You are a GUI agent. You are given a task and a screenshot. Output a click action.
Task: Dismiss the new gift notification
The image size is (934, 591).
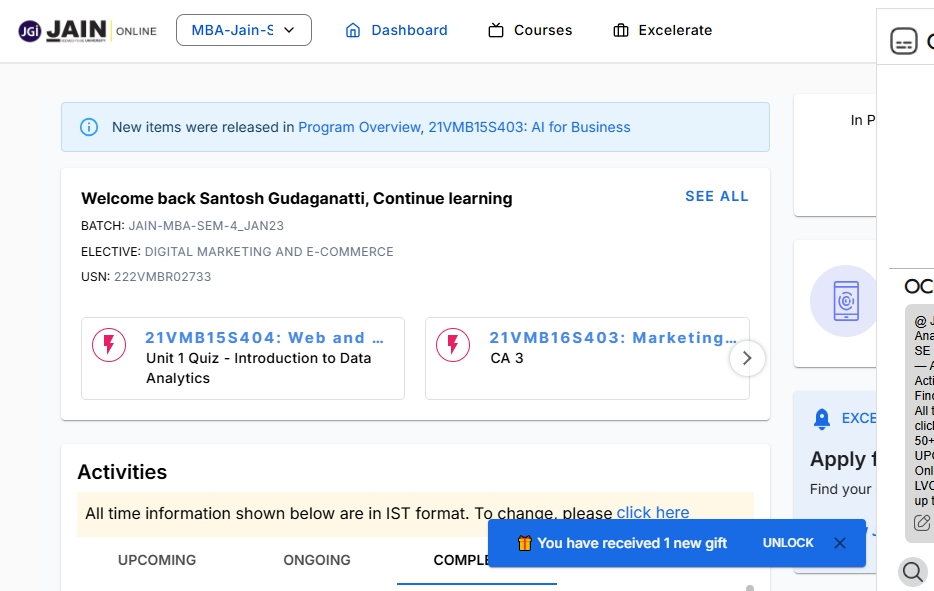point(840,543)
